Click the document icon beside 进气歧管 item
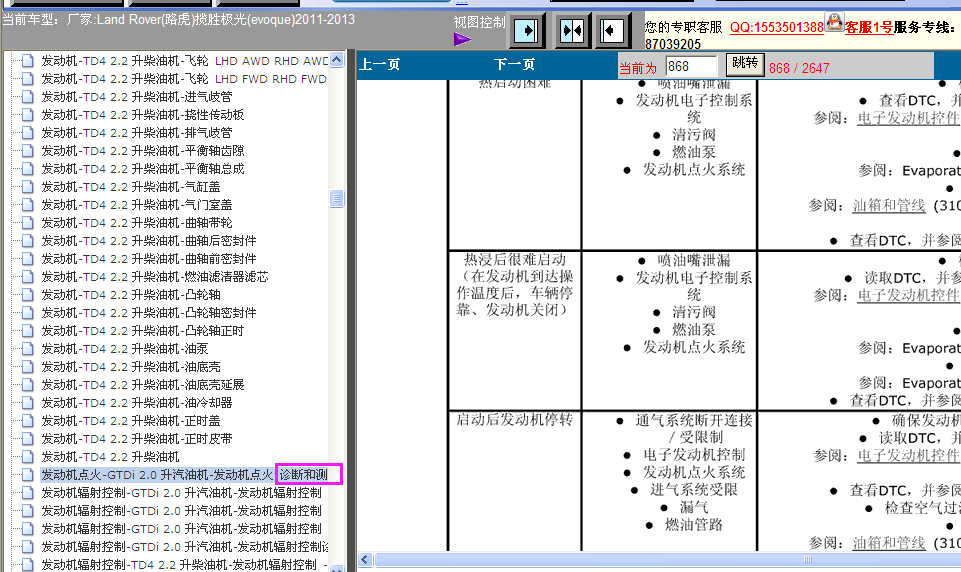 [x=28, y=97]
